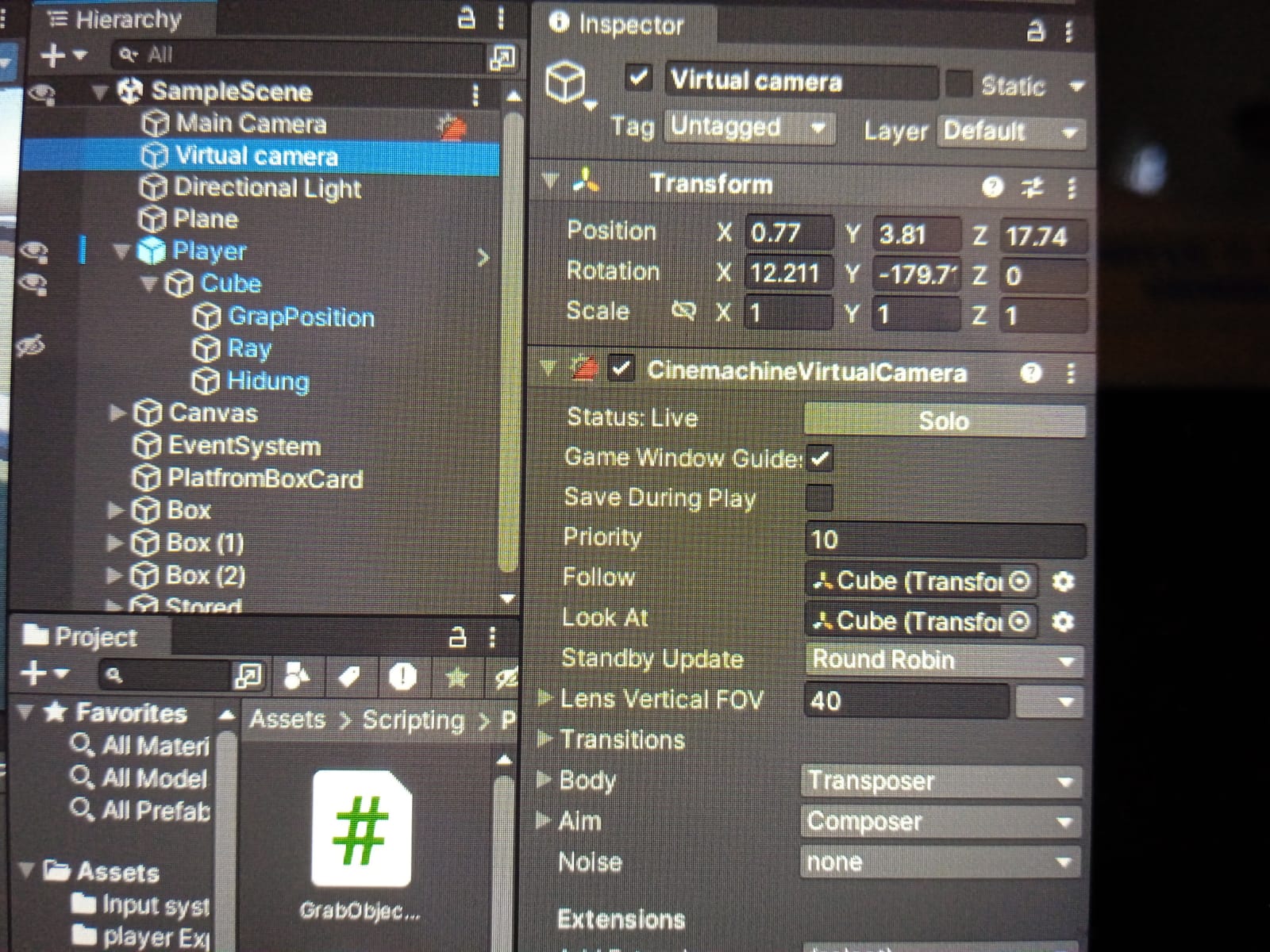Screen dimensions: 1270x952
Task: Open the Layer dropdown showing Default
Action: tap(1011, 131)
